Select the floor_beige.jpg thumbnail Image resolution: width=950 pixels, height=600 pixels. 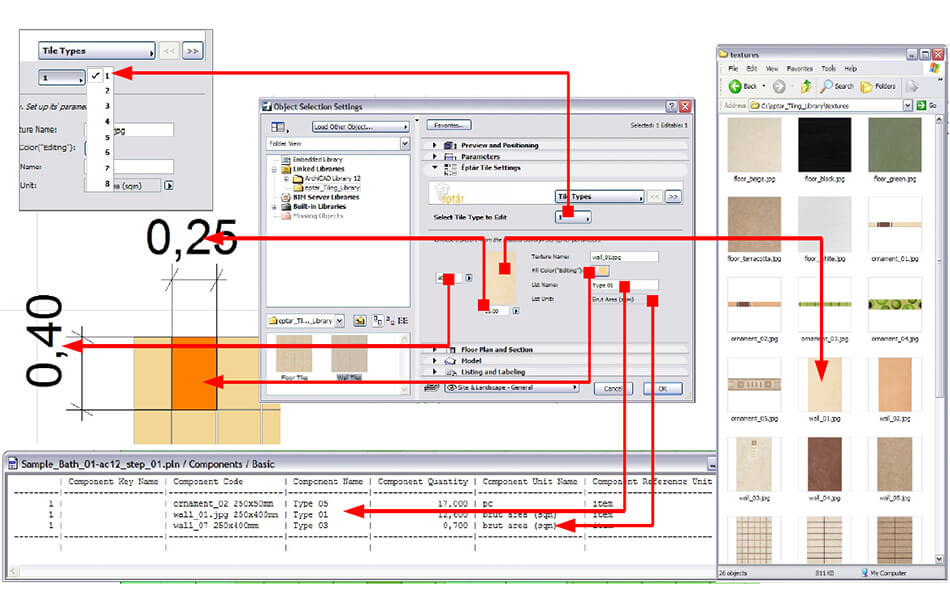[754, 145]
